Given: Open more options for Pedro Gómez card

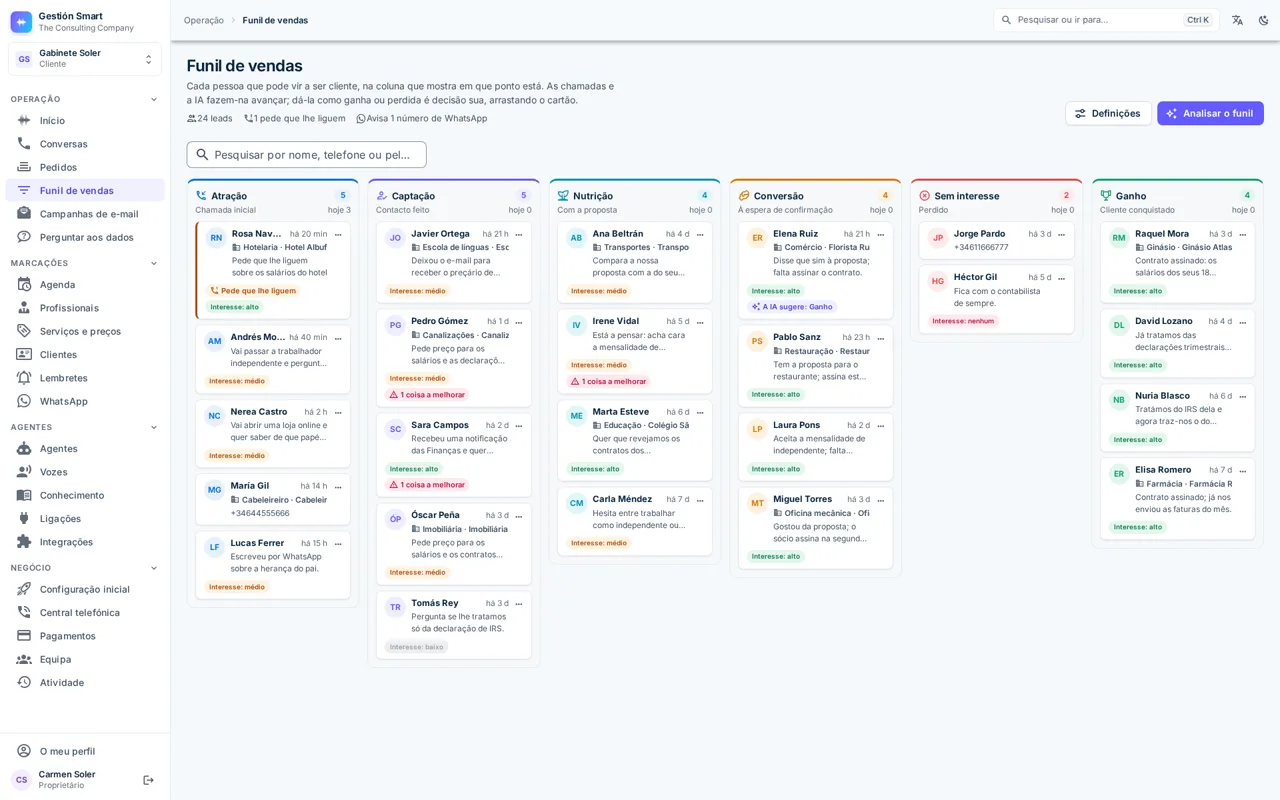Looking at the screenshot, I should click(519, 322).
